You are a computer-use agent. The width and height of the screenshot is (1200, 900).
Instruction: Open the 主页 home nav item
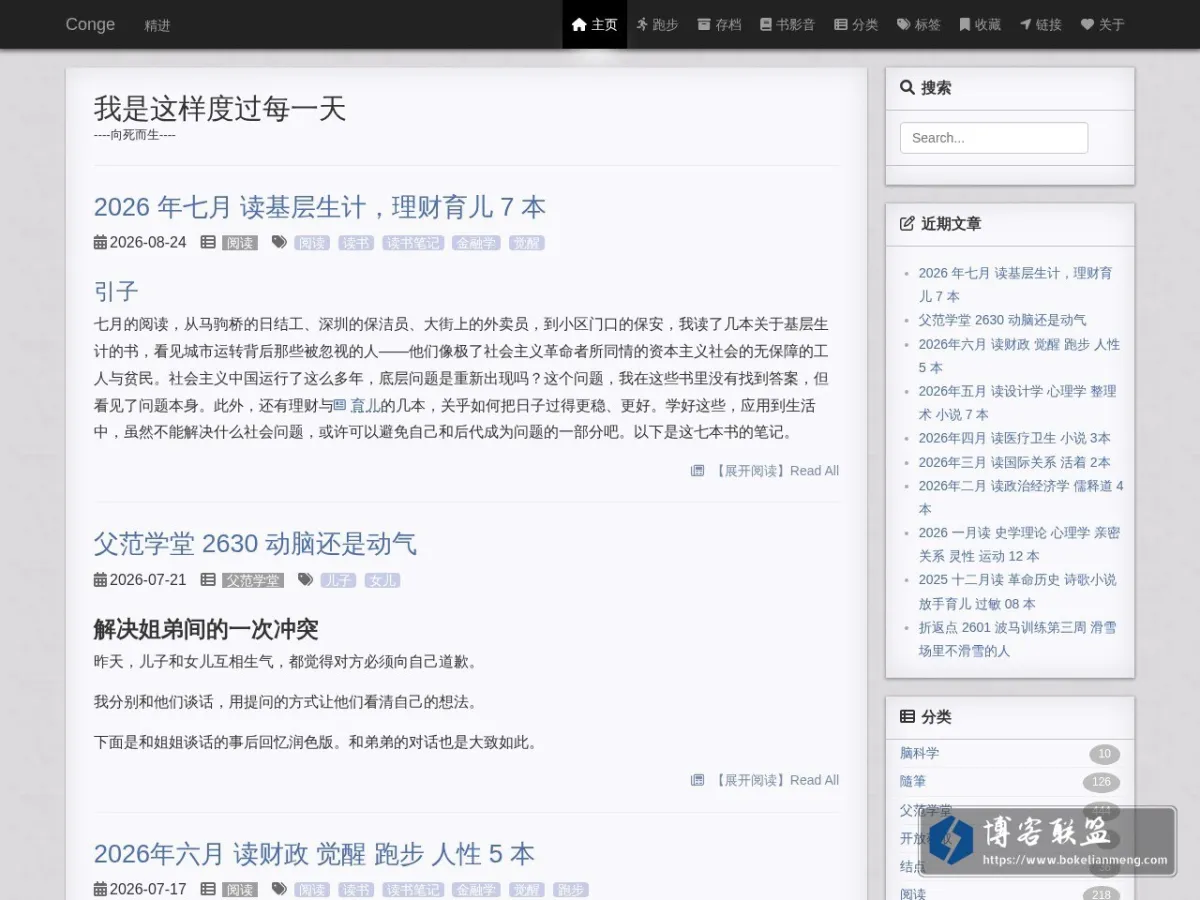click(595, 24)
